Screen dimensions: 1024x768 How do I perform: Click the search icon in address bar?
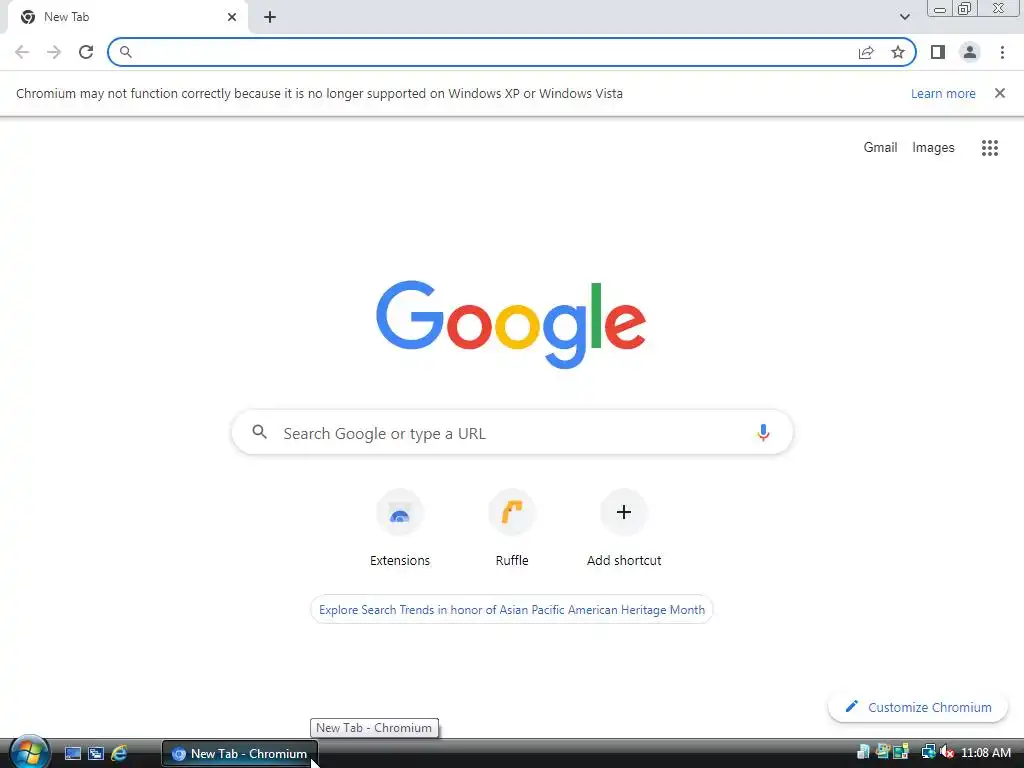tap(125, 52)
